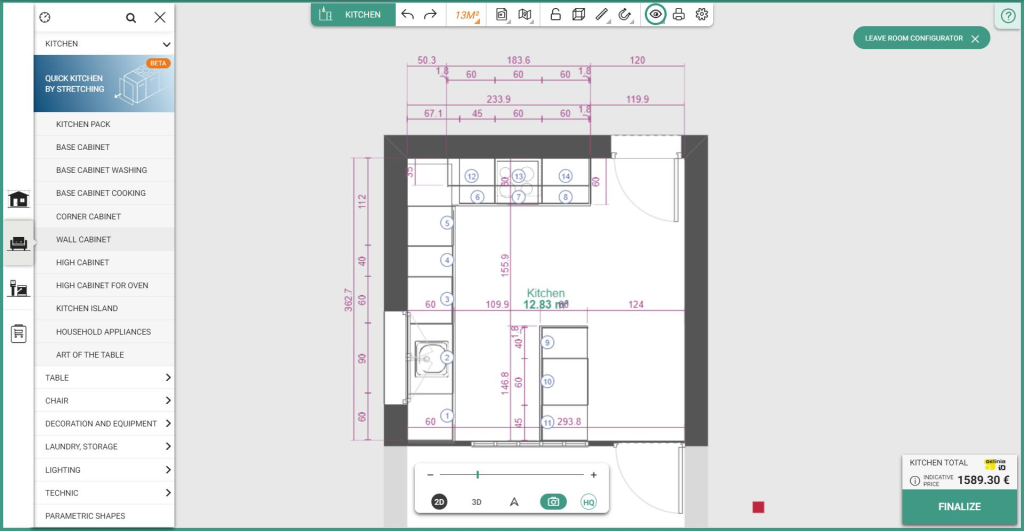The height and width of the screenshot is (531, 1024).
Task: Open the help question mark icon
Action: point(1008,16)
